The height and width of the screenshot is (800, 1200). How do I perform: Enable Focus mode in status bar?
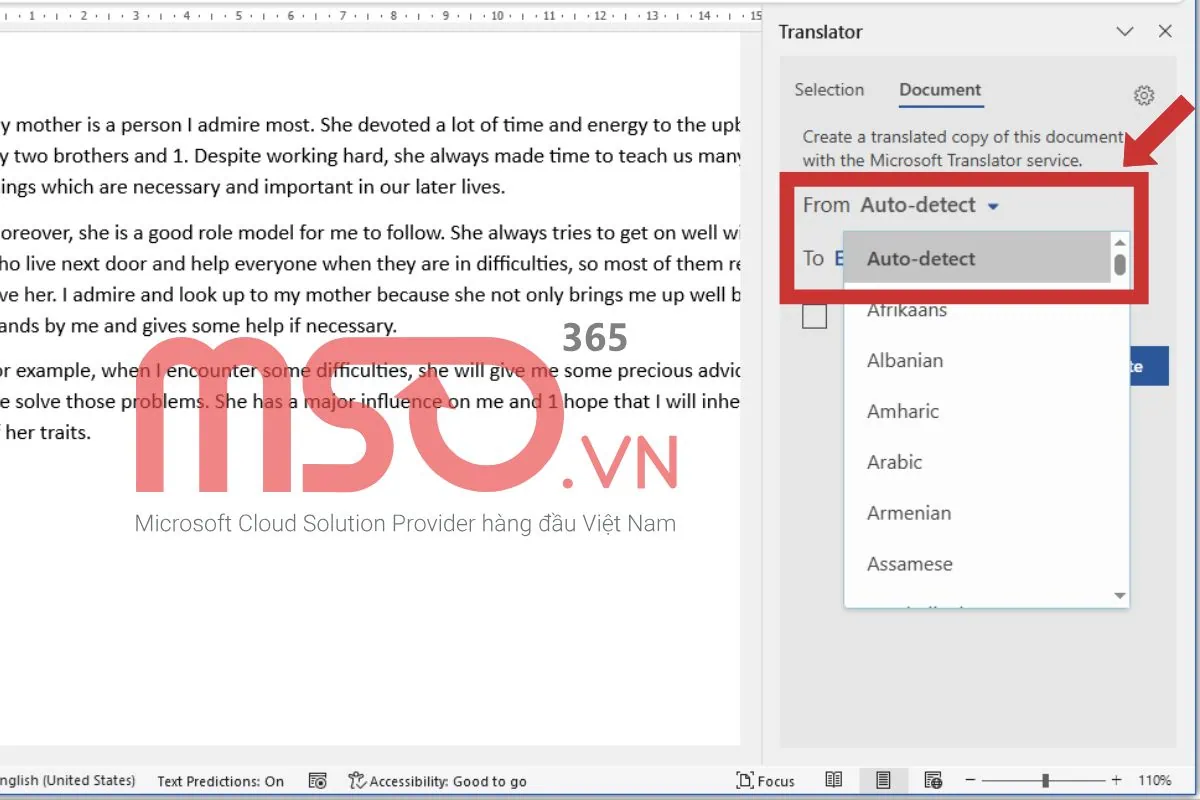(x=765, y=781)
